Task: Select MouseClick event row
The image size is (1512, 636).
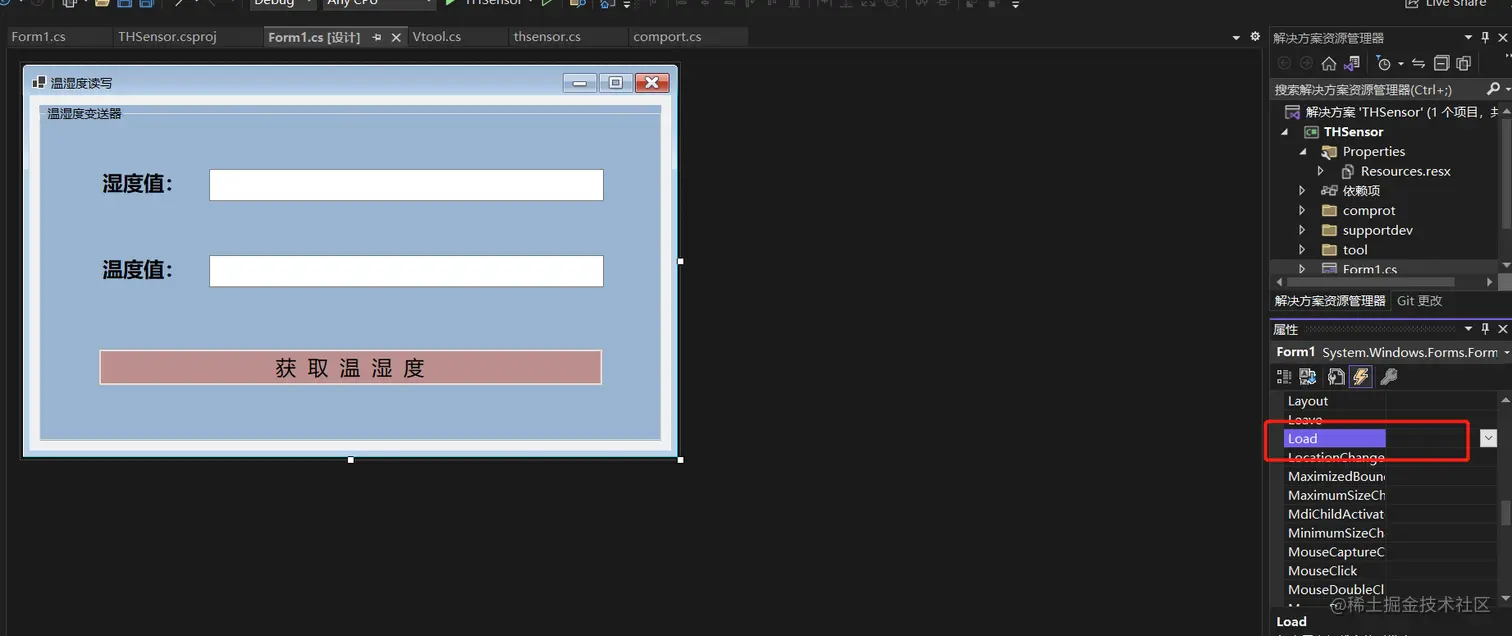Action: tap(1391, 571)
